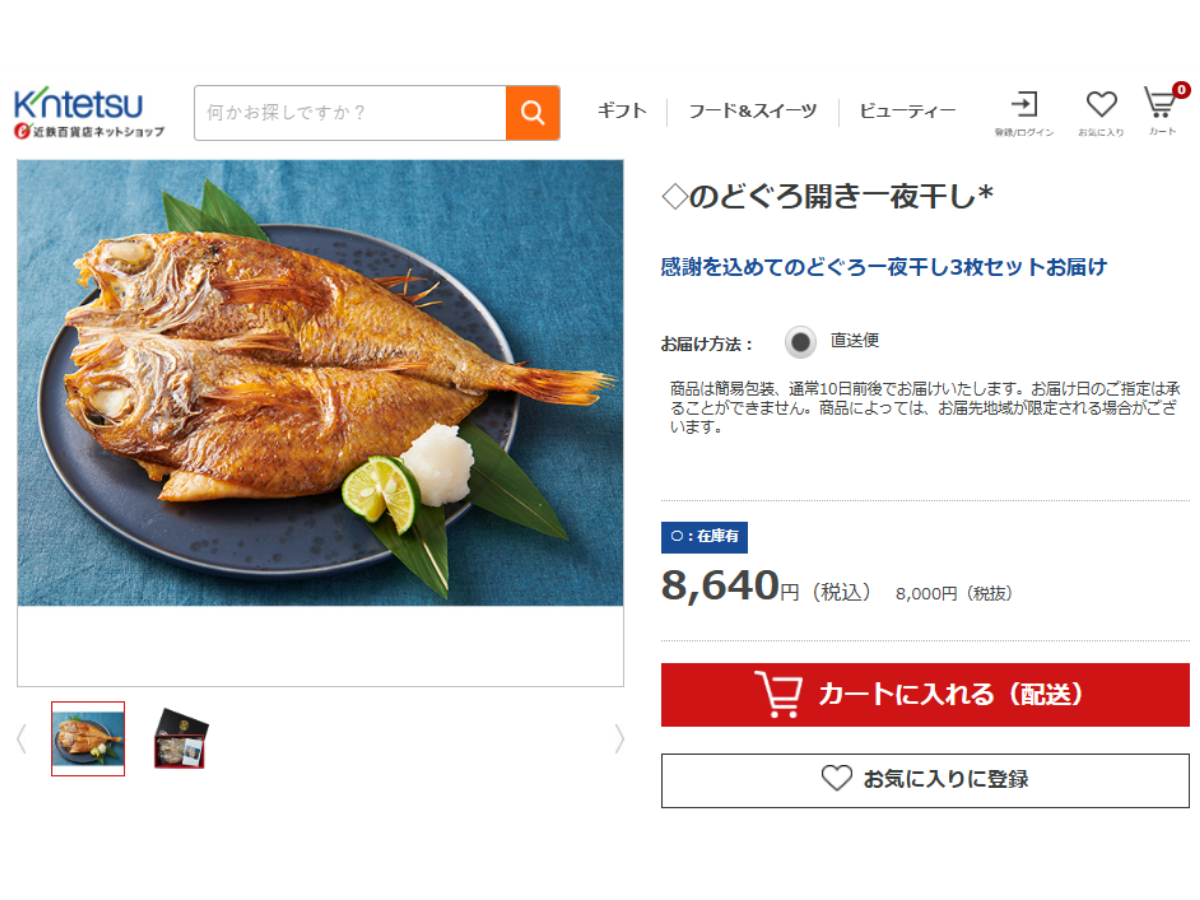Click the orange search magnifier button
Image resolution: width=1200 pixels, height=900 pixels.
tap(532, 113)
